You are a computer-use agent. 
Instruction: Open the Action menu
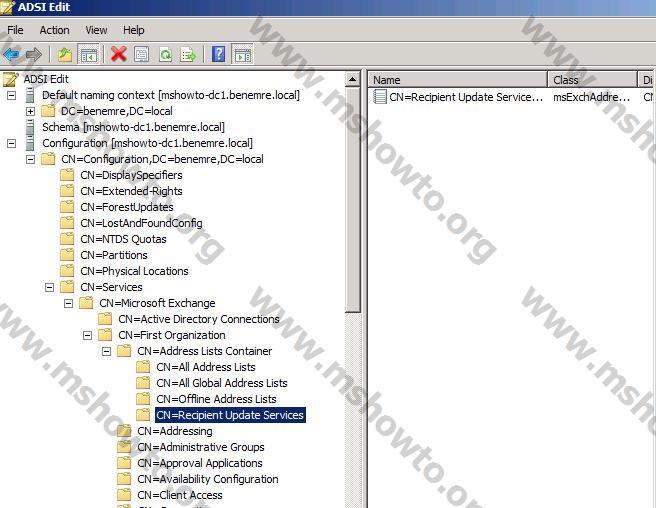point(54,30)
